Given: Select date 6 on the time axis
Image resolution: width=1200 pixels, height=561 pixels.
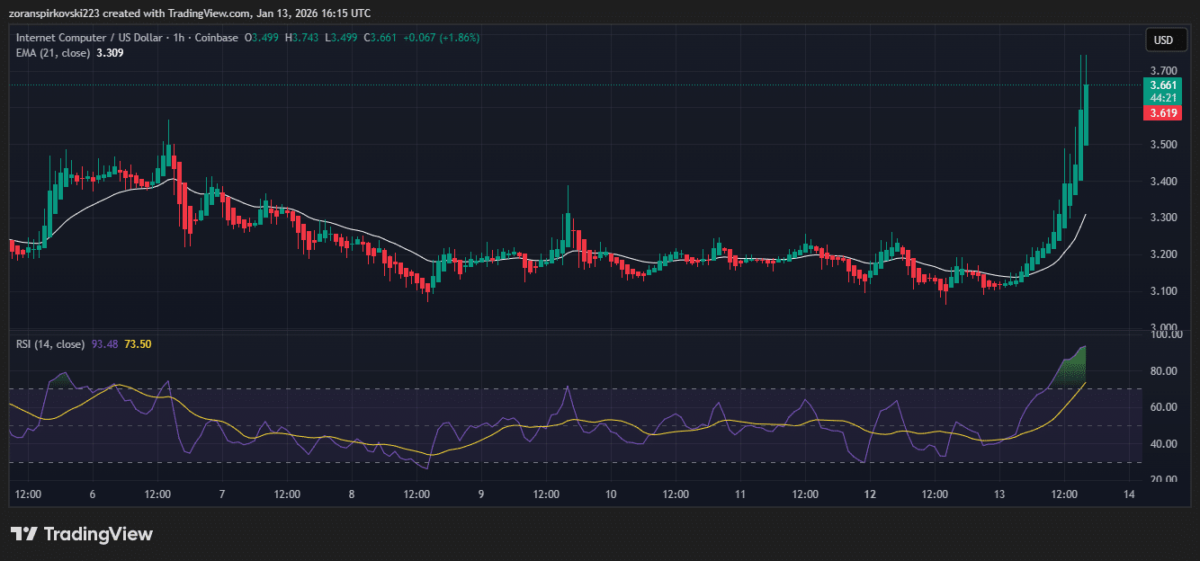Looking at the screenshot, I should (x=92, y=495).
